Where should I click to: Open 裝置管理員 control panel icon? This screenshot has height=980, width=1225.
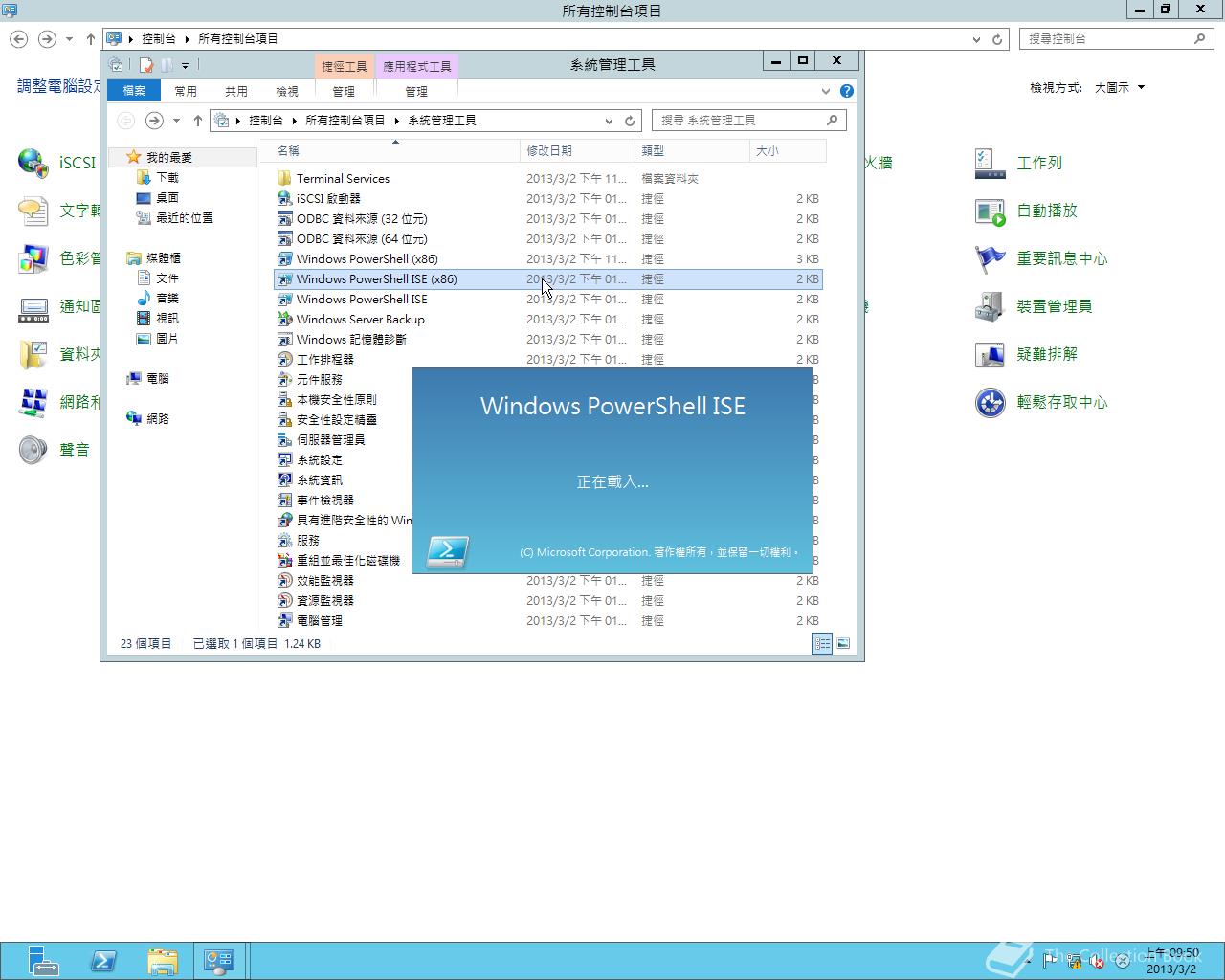point(990,306)
